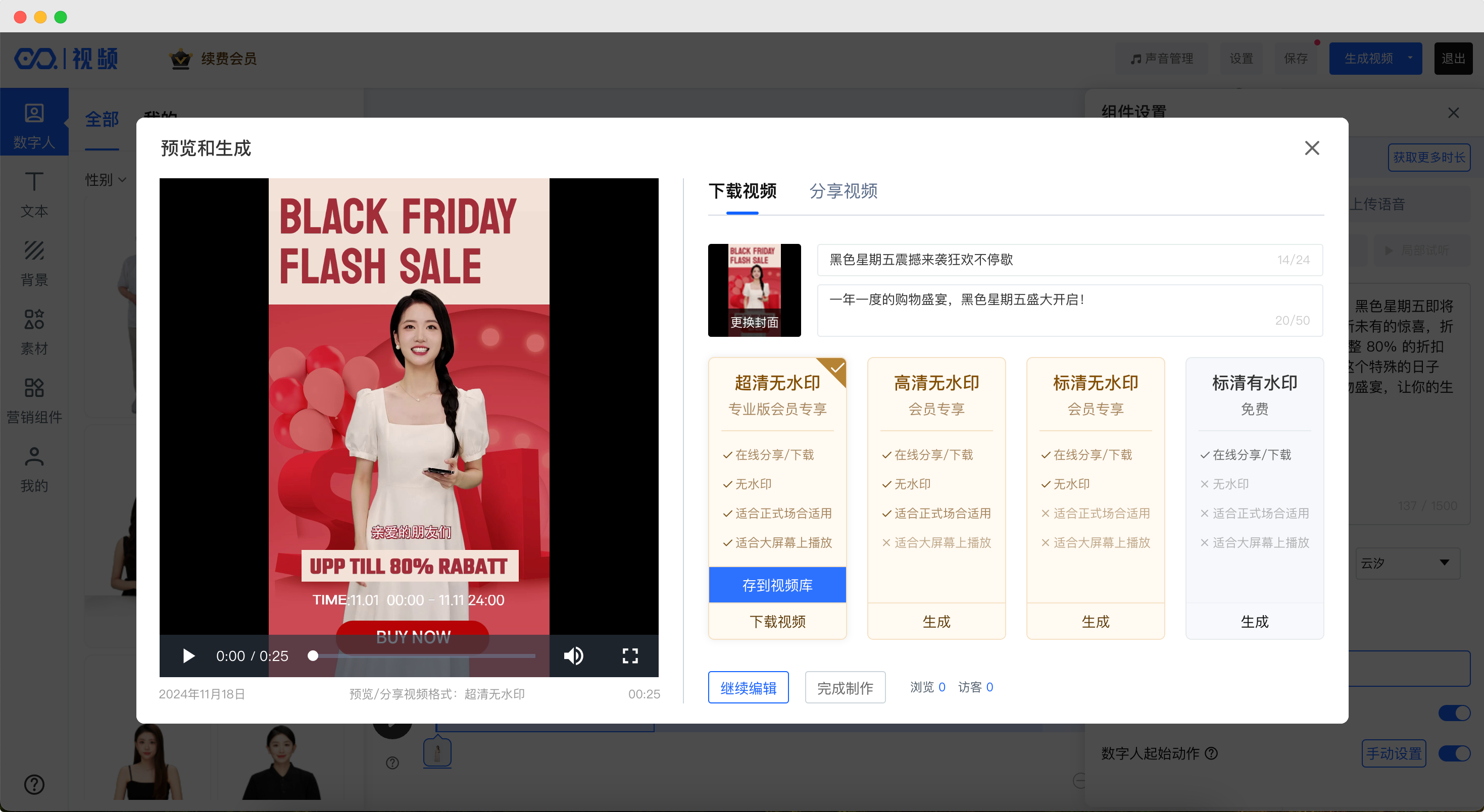Open 声音管理 sound management
Image resolution: width=1484 pixels, height=812 pixels.
[1161, 58]
